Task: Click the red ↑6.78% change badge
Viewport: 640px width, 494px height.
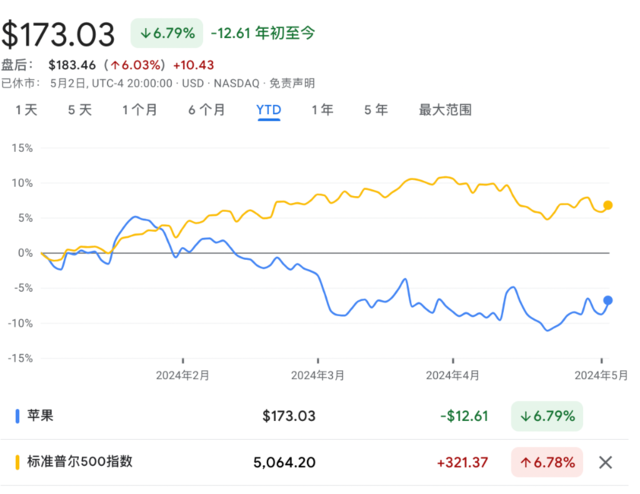Action: click(x=548, y=462)
